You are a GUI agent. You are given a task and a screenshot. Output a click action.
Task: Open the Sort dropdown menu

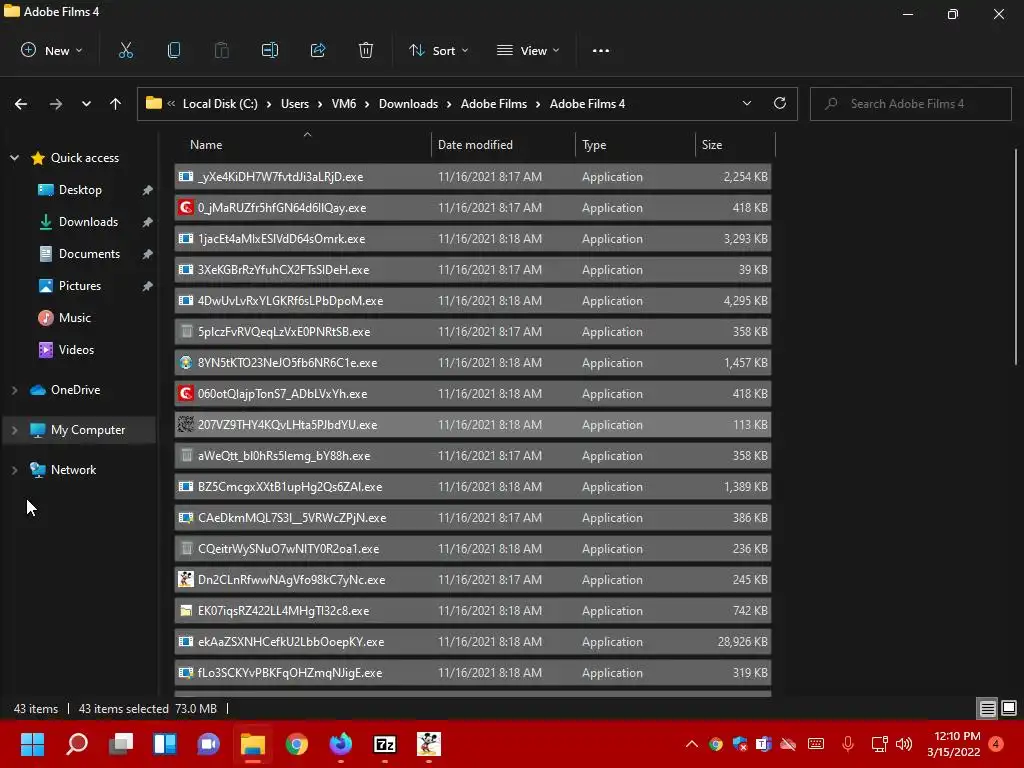coord(438,50)
